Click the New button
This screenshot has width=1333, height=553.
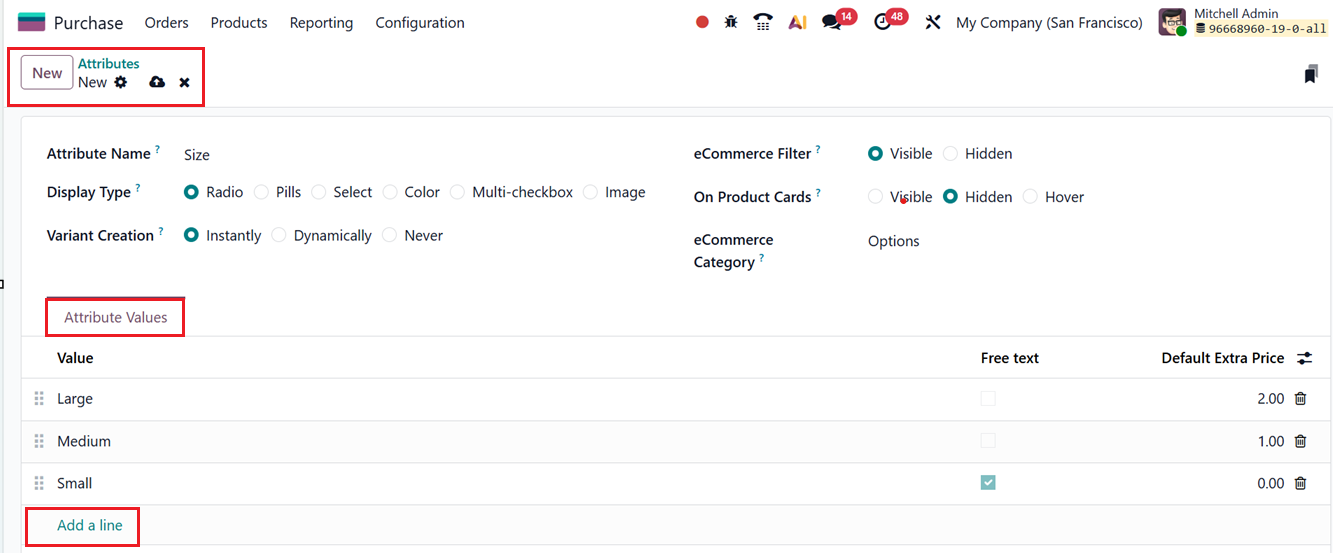tap(47, 73)
